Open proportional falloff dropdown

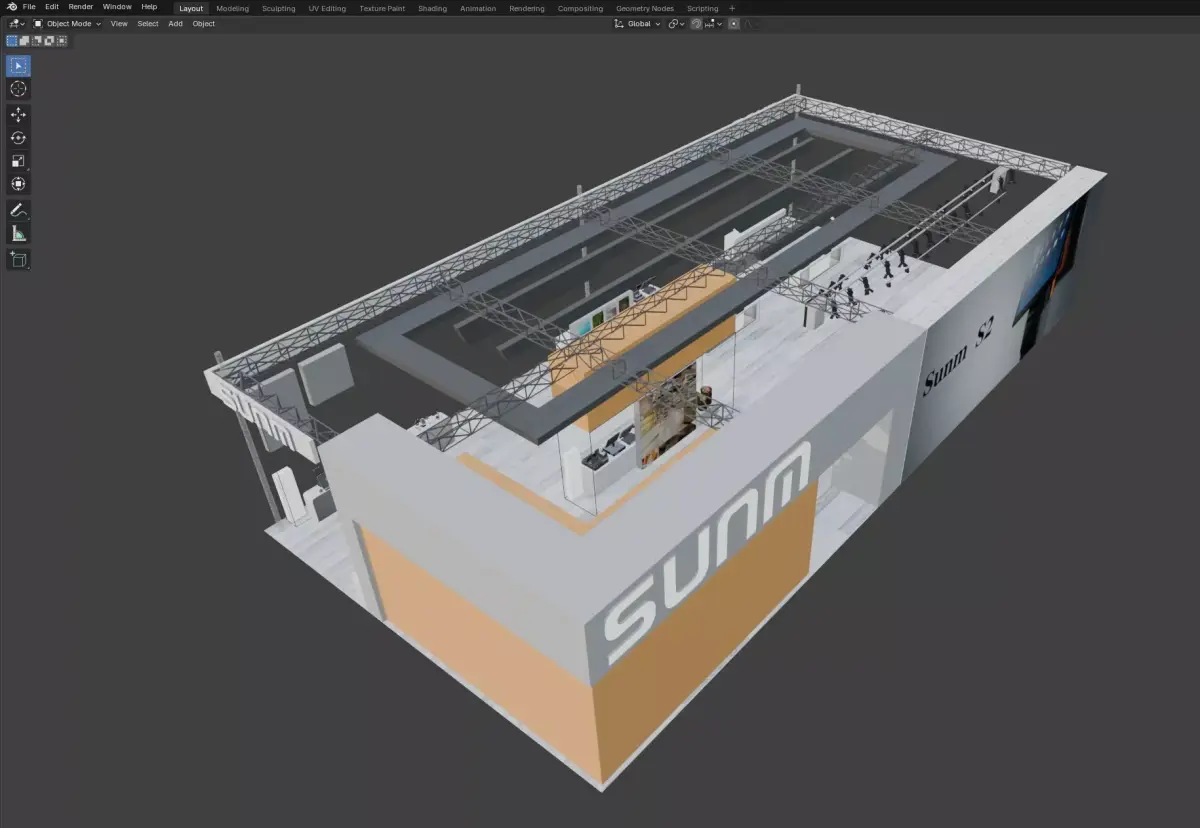(x=750, y=23)
